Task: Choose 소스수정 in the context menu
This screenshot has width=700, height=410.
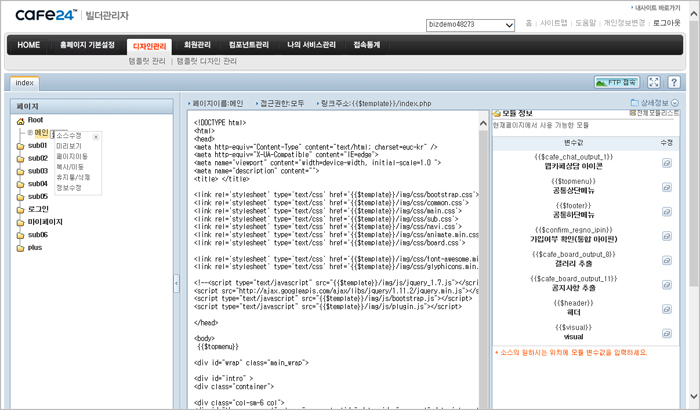Action: (x=69, y=135)
